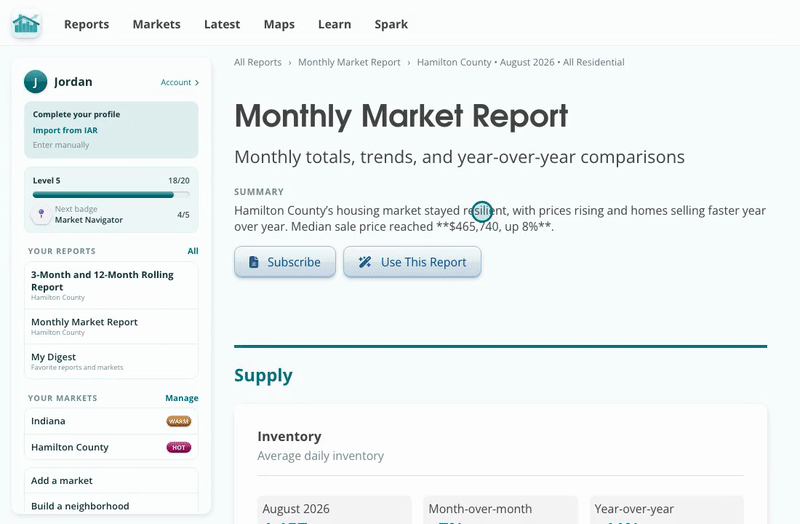Click the Jordan avatar circle

(35, 82)
